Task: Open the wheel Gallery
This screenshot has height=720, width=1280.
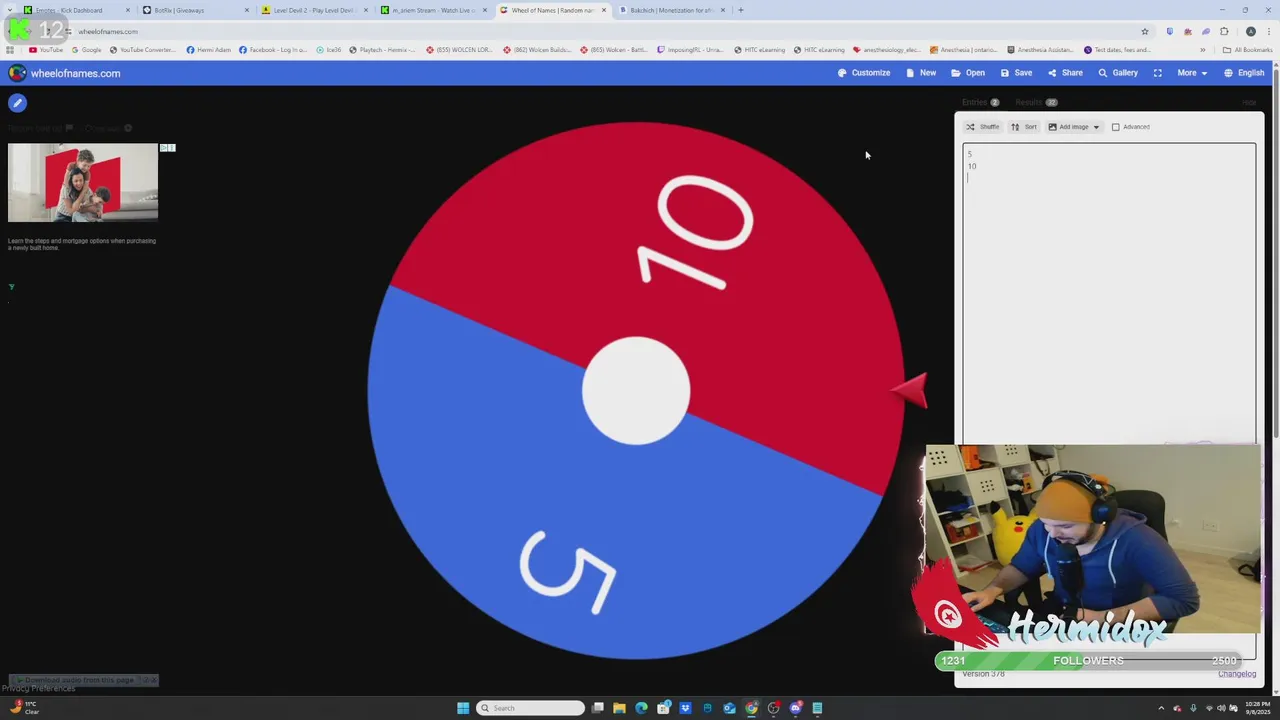Action: point(1118,73)
